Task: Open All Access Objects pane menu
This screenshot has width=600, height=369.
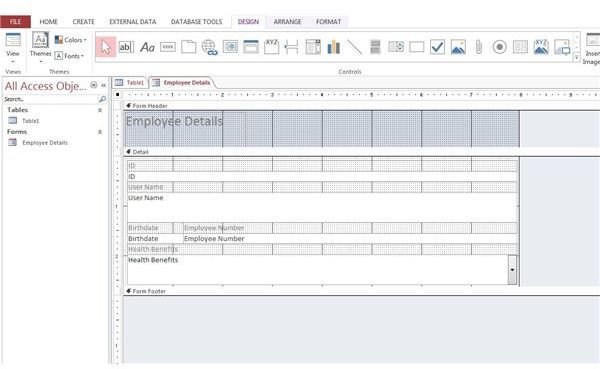Action: pos(94,85)
